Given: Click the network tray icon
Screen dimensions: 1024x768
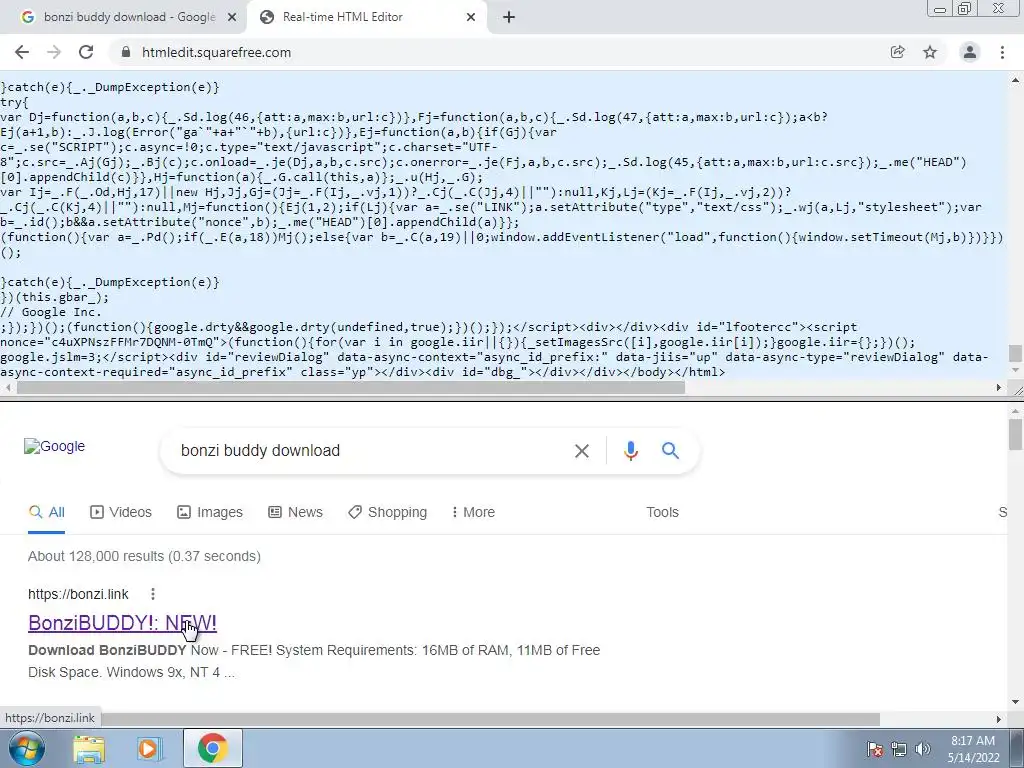Looking at the screenshot, I should coord(899,748).
